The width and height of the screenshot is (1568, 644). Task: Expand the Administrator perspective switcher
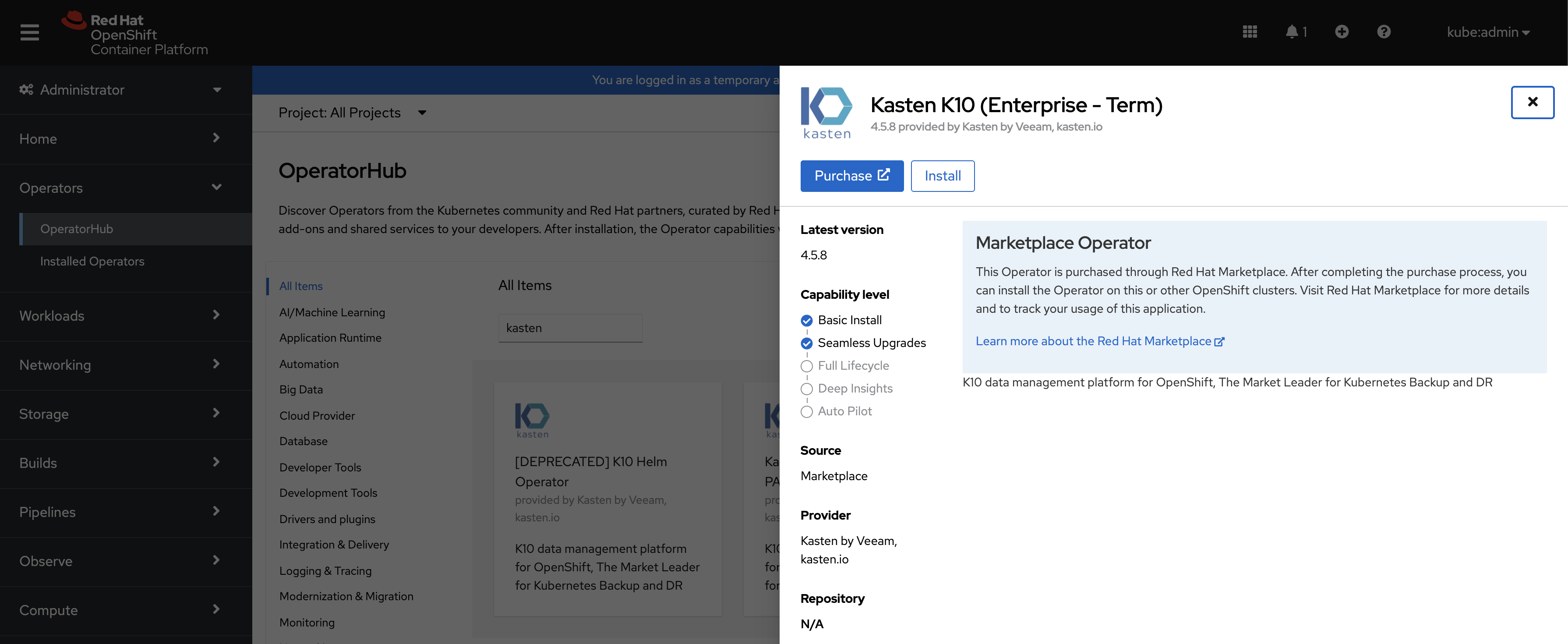point(122,90)
